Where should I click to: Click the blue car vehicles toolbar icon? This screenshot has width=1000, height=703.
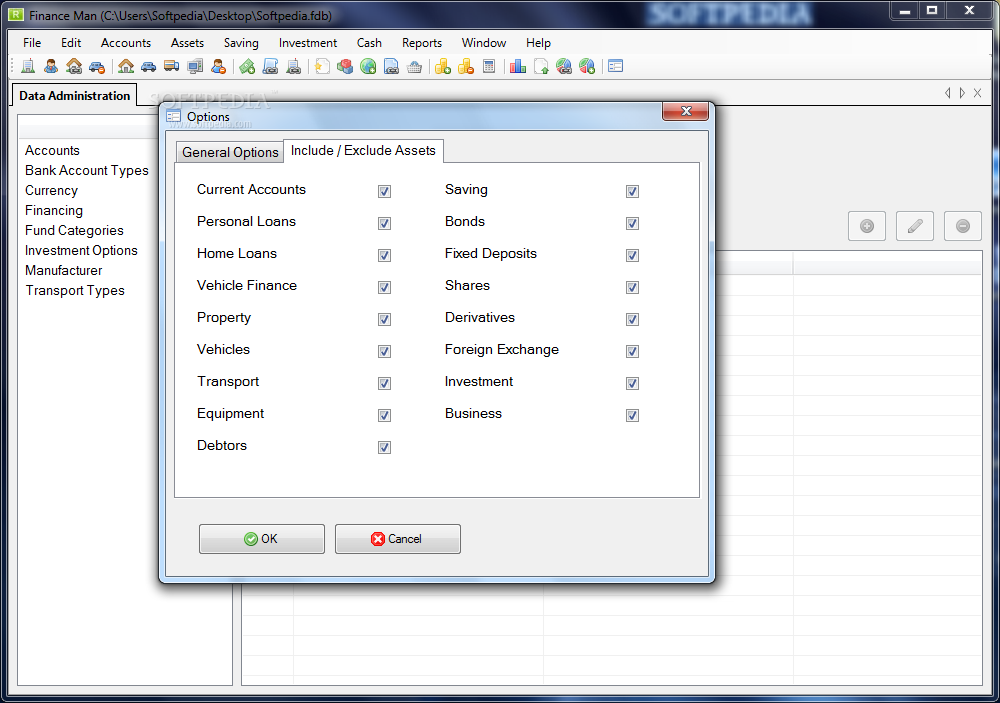pyautogui.click(x=149, y=66)
